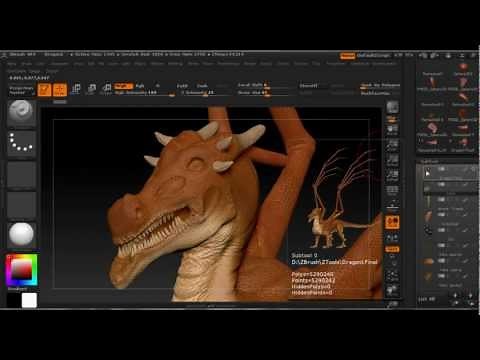
Task: Open the white sphere material selector
Action: 22,235
